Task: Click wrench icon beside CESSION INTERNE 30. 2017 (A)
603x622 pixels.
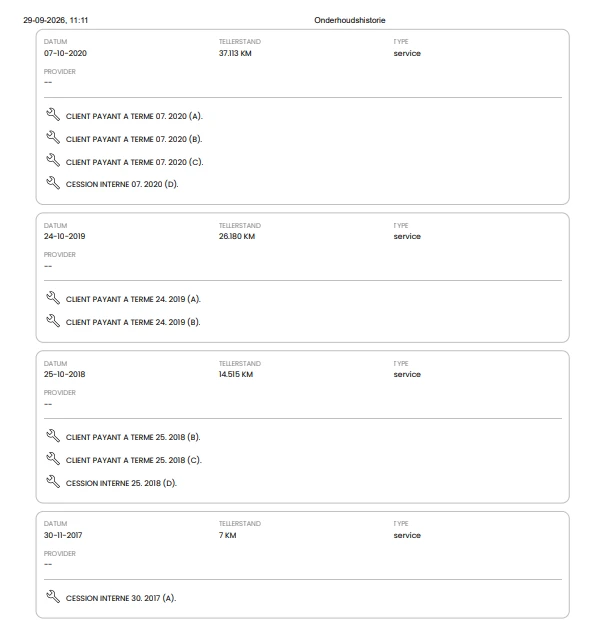Action: [53, 597]
